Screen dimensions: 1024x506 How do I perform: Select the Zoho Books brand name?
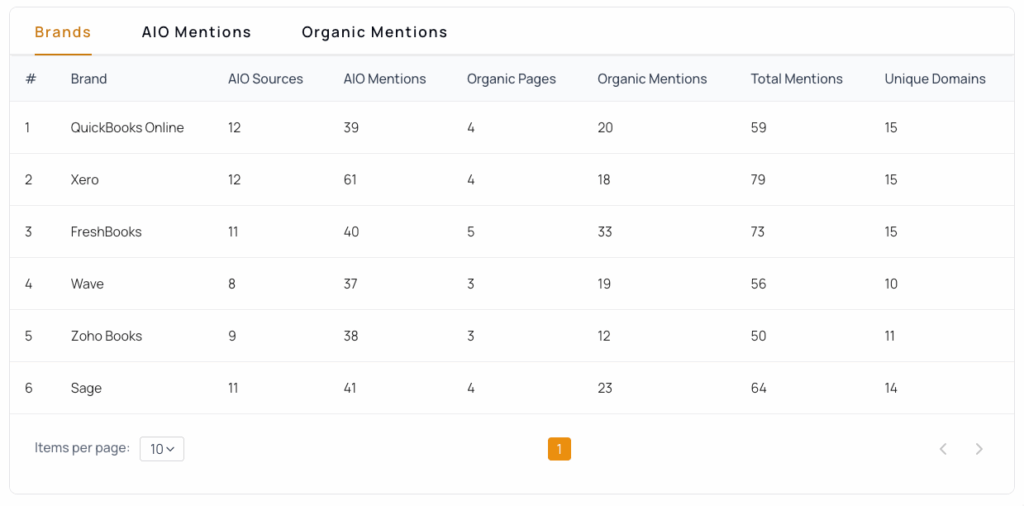106,336
